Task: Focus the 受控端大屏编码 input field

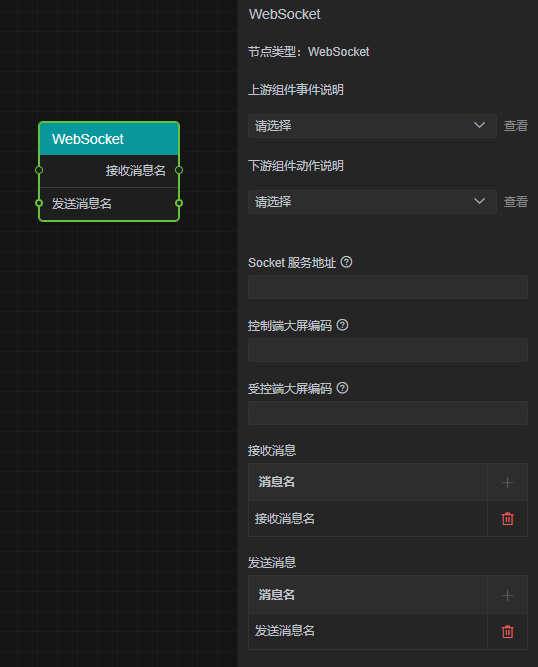Action: [x=388, y=413]
